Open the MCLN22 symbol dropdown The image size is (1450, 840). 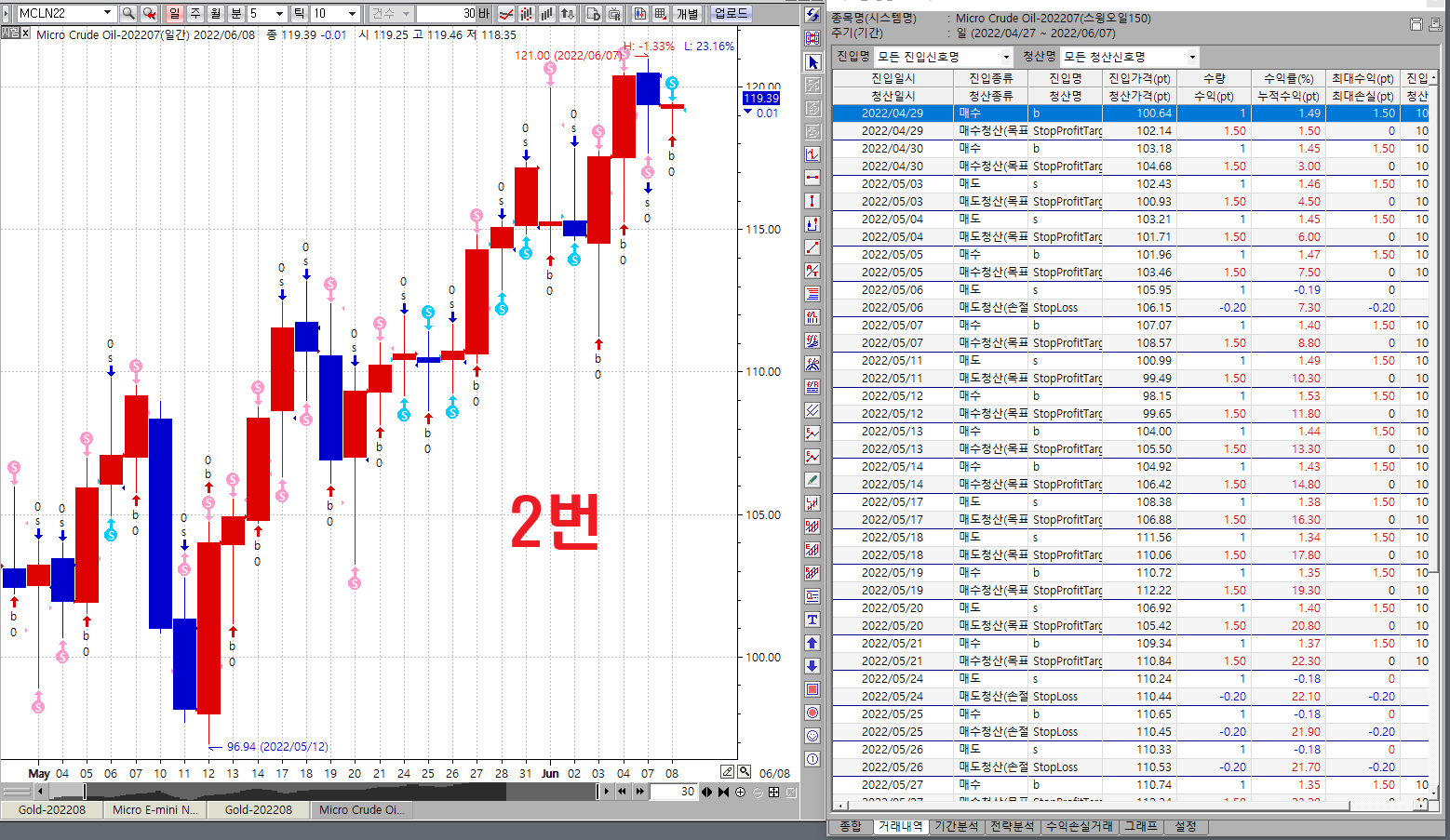(x=107, y=13)
